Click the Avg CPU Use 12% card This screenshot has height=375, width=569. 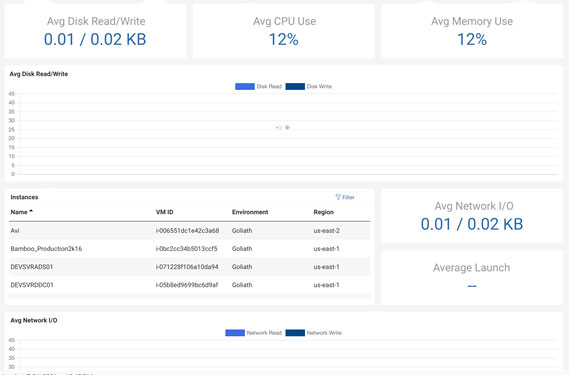click(x=284, y=31)
